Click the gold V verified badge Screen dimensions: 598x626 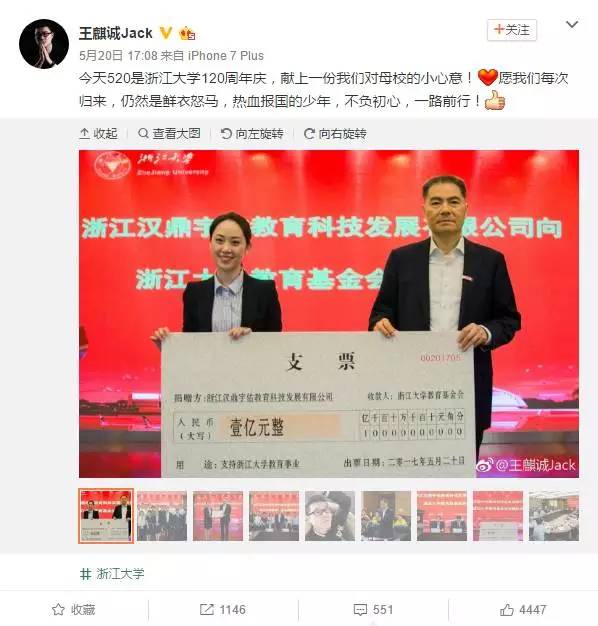[x=166, y=33]
